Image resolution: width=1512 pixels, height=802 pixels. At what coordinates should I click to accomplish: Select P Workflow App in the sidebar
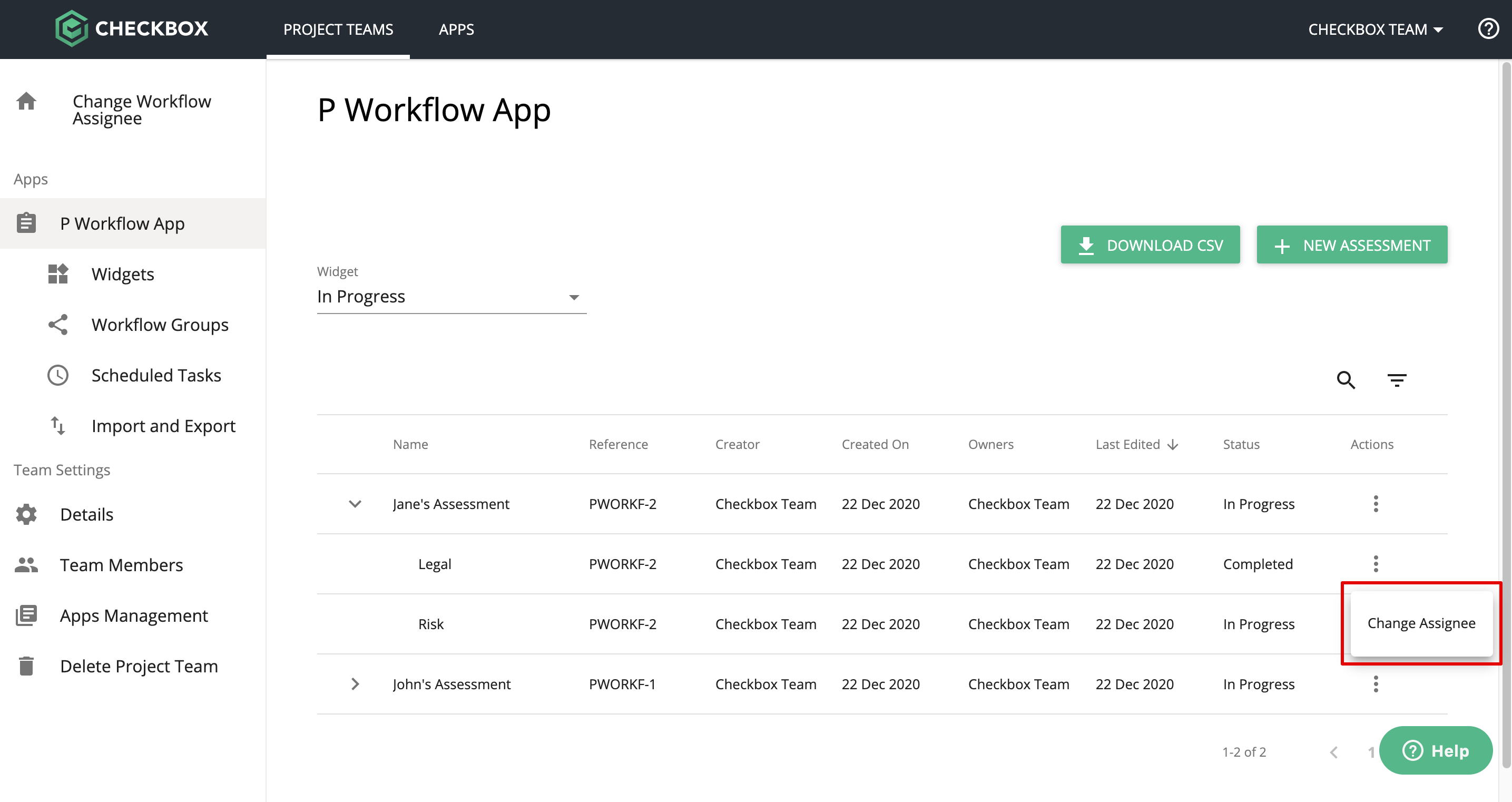click(133, 223)
